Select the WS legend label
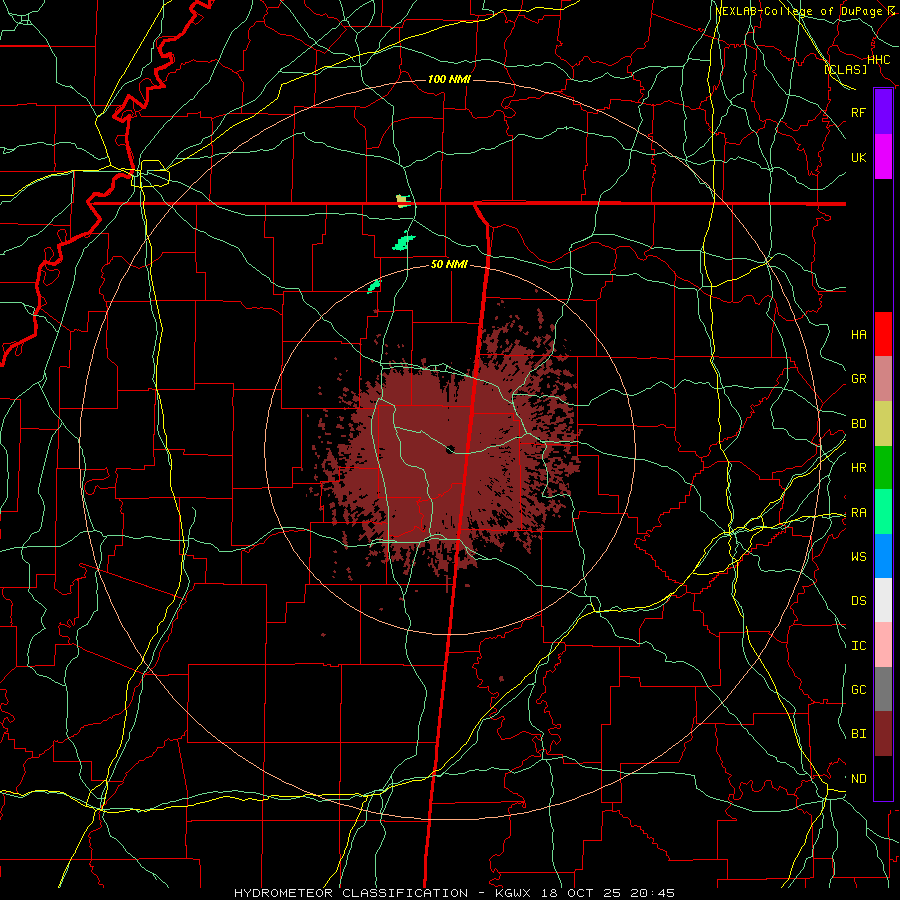This screenshot has height=900, width=900. coord(859,557)
